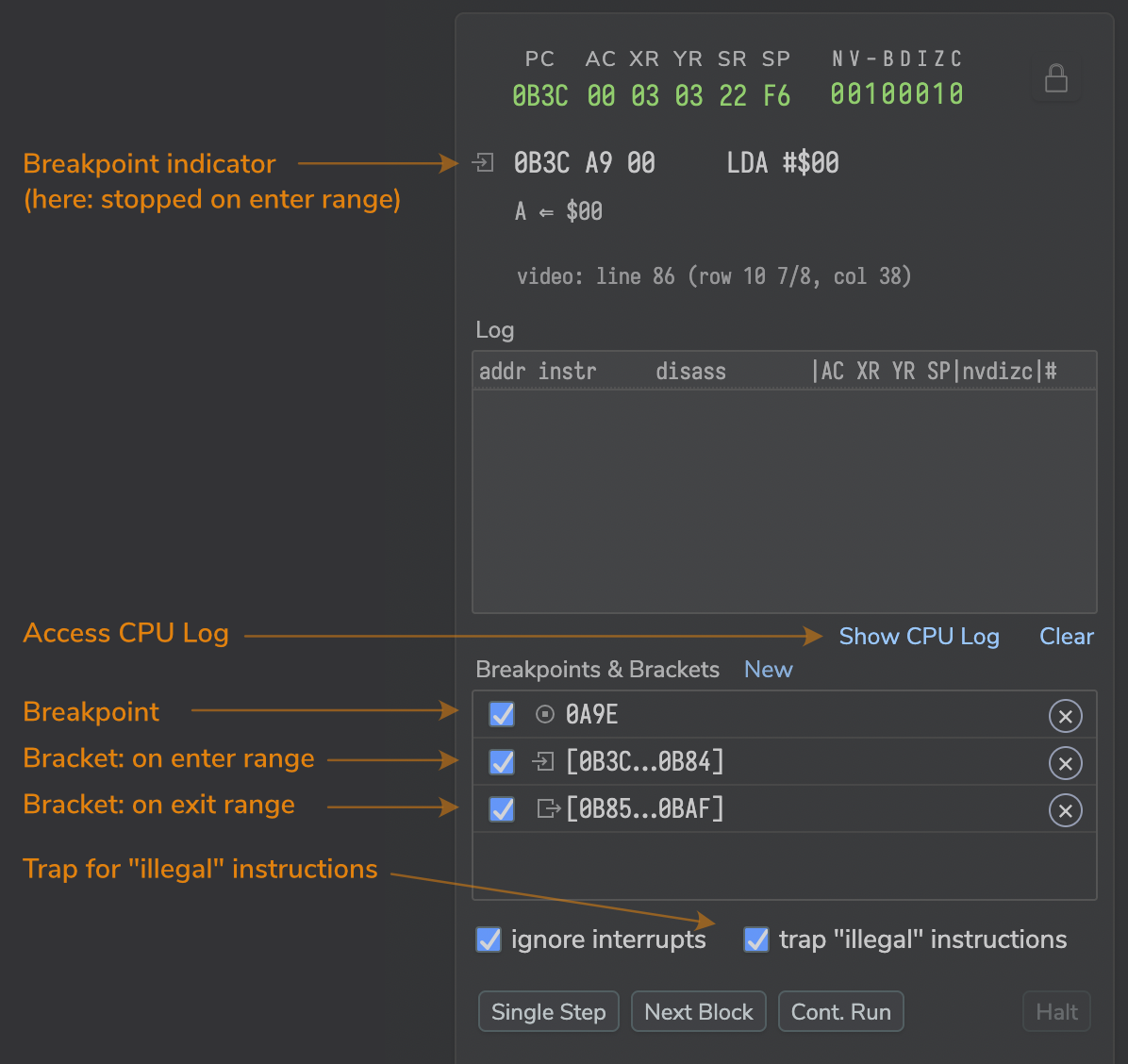Uncheck the [0B85...0BAF] bracket checkbox
Viewport: 1128px width, 1064px height.
click(502, 808)
